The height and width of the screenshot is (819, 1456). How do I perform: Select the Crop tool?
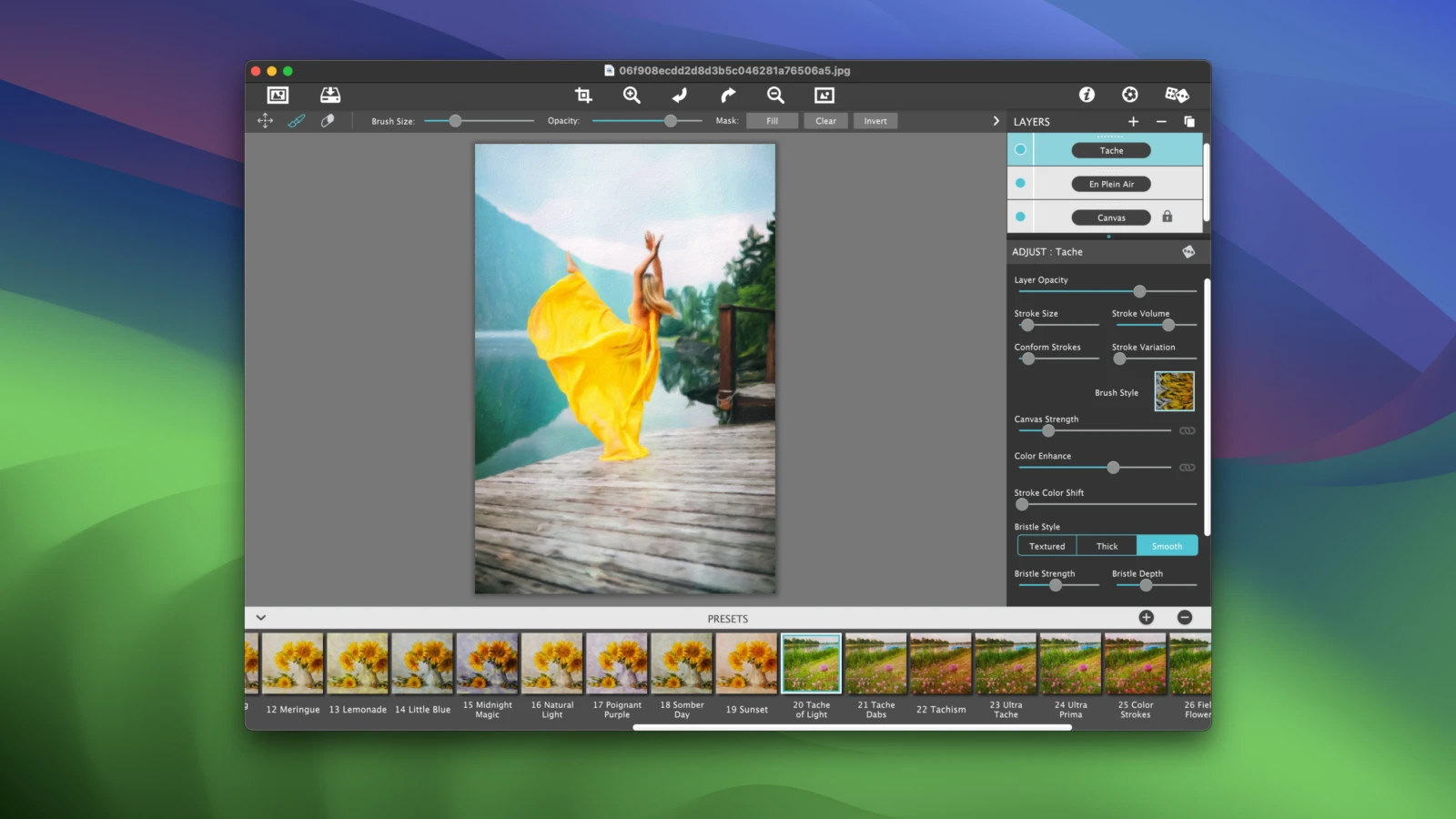(583, 95)
